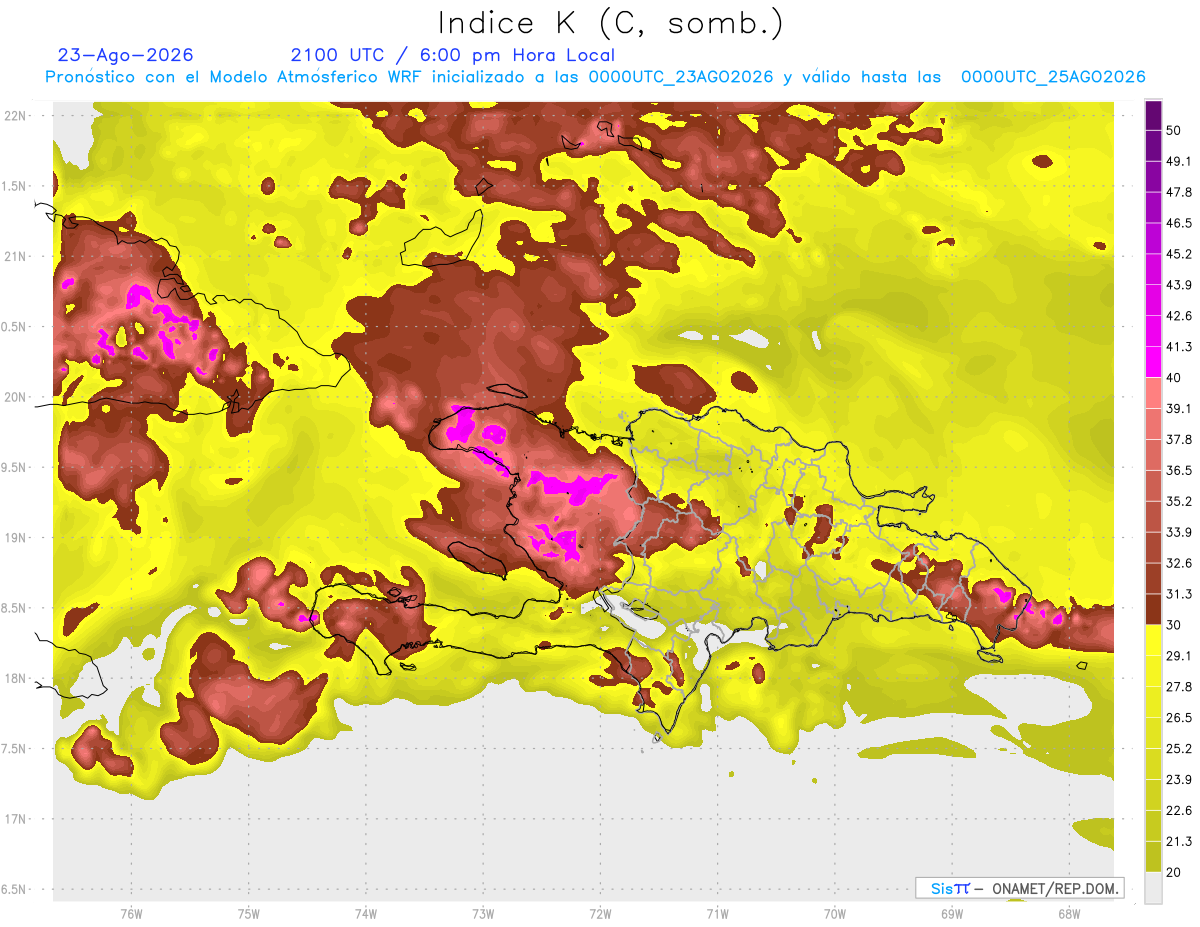Click the latitude tick label '9.5N'

pyautogui.click(x=15, y=468)
